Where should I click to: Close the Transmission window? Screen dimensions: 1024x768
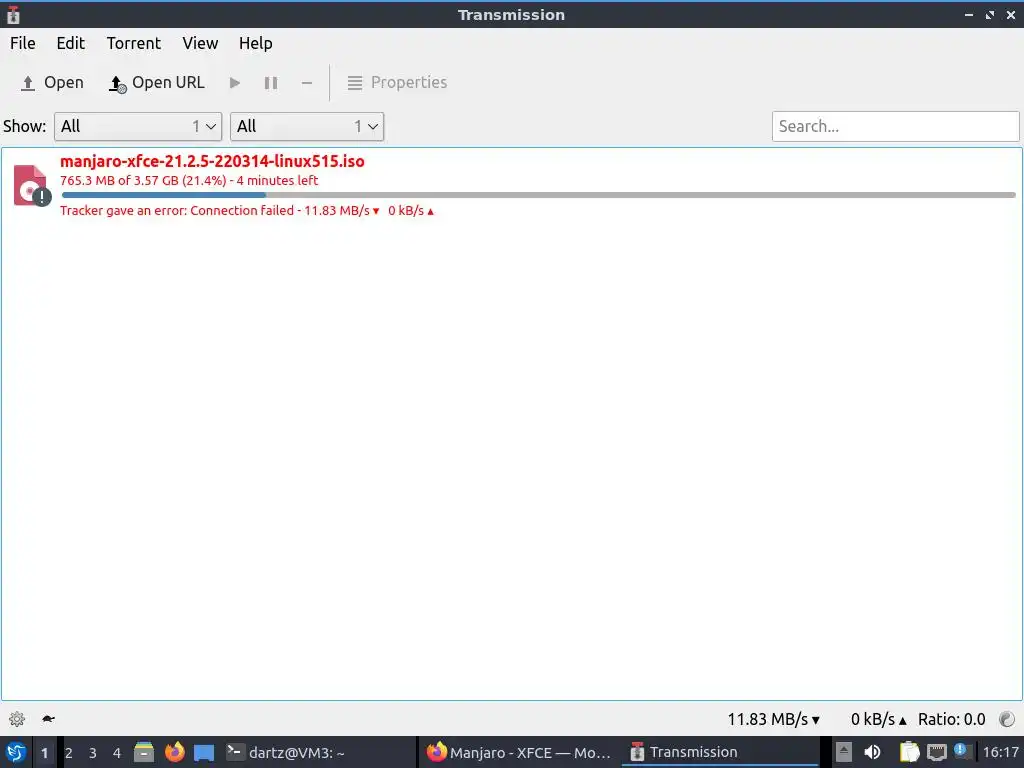[x=1011, y=14]
